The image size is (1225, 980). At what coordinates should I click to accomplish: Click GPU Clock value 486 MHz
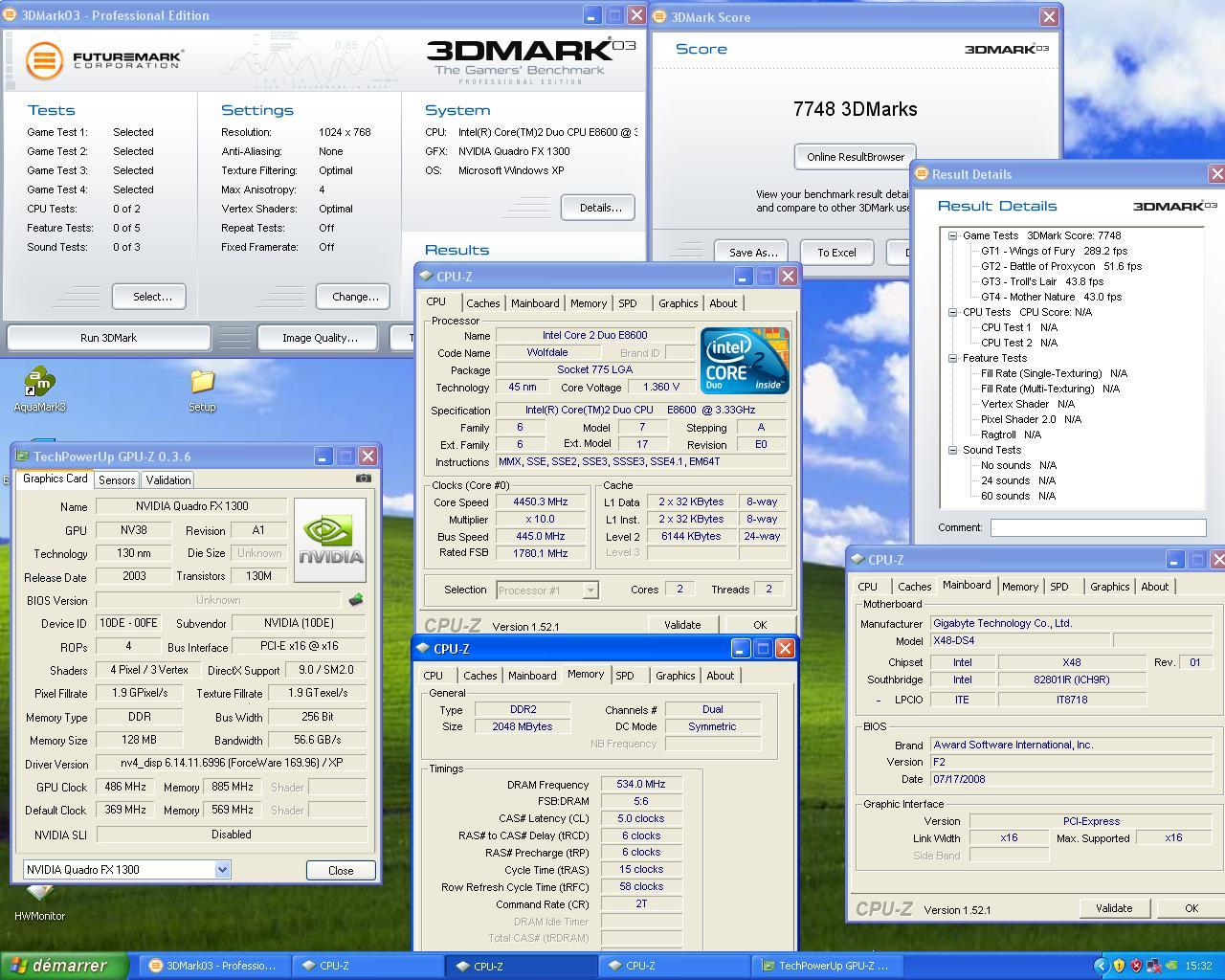coord(125,787)
